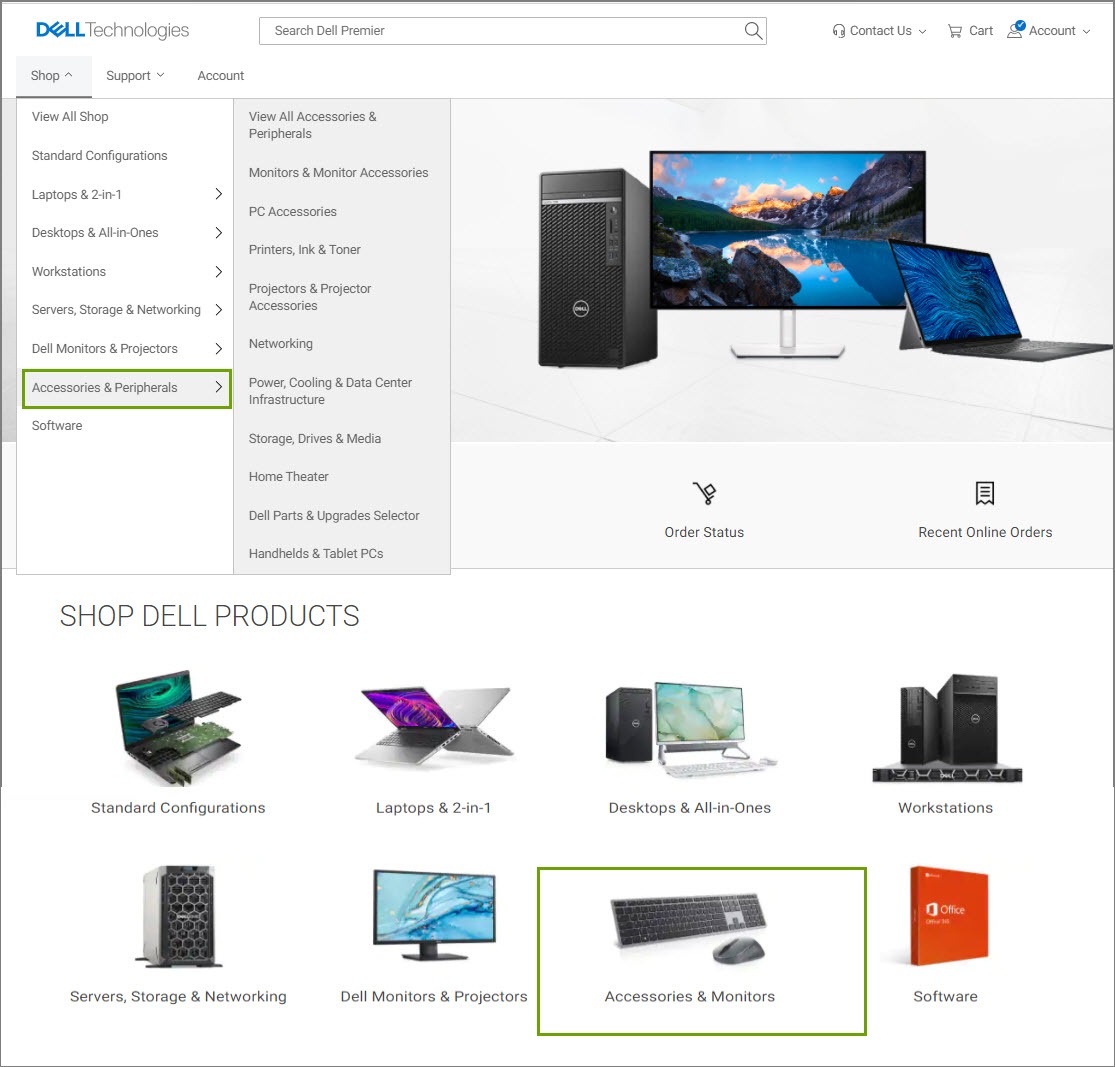This screenshot has width=1115, height=1067.
Task: Click the search magnifier icon
Action: pyautogui.click(x=753, y=31)
